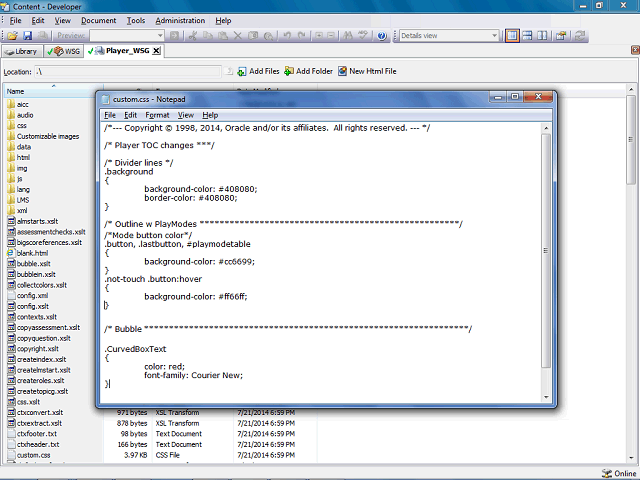This screenshot has width=640, height=480.
Task: Open Notepad's Help menu
Action: [x=210, y=115]
